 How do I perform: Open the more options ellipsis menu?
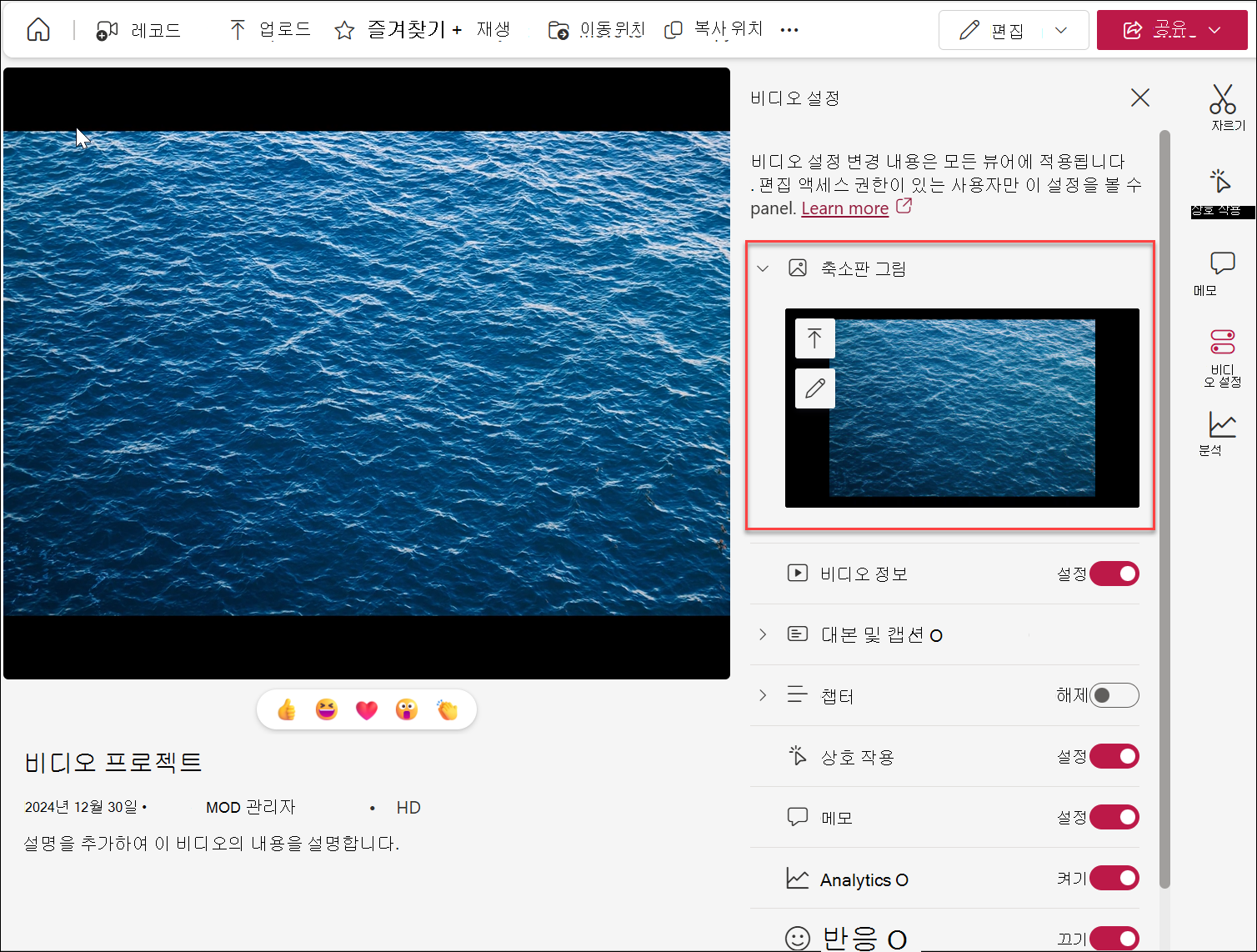pyautogui.click(x=789, y=30)
